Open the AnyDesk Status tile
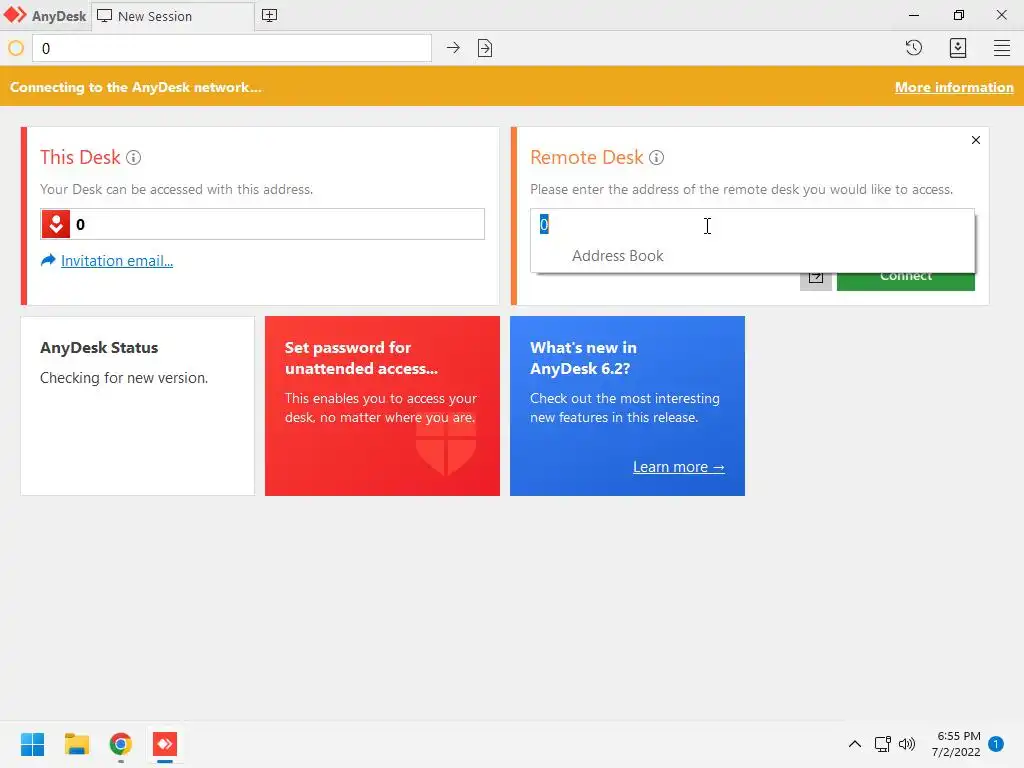 [x=138, y=406]
